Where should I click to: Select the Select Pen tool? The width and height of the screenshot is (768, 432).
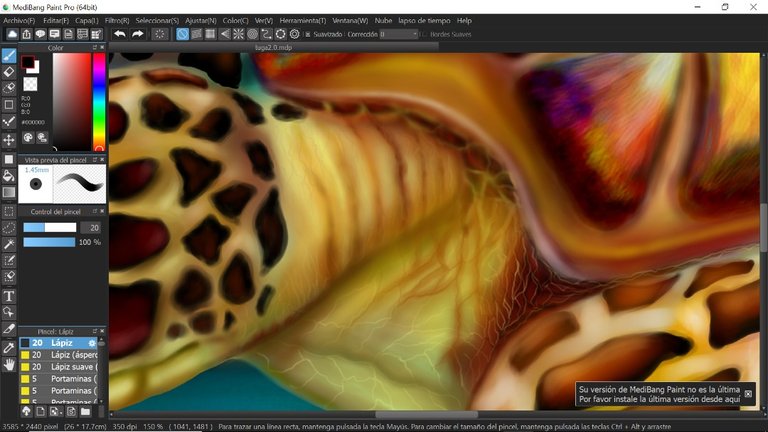coord(9,261)
